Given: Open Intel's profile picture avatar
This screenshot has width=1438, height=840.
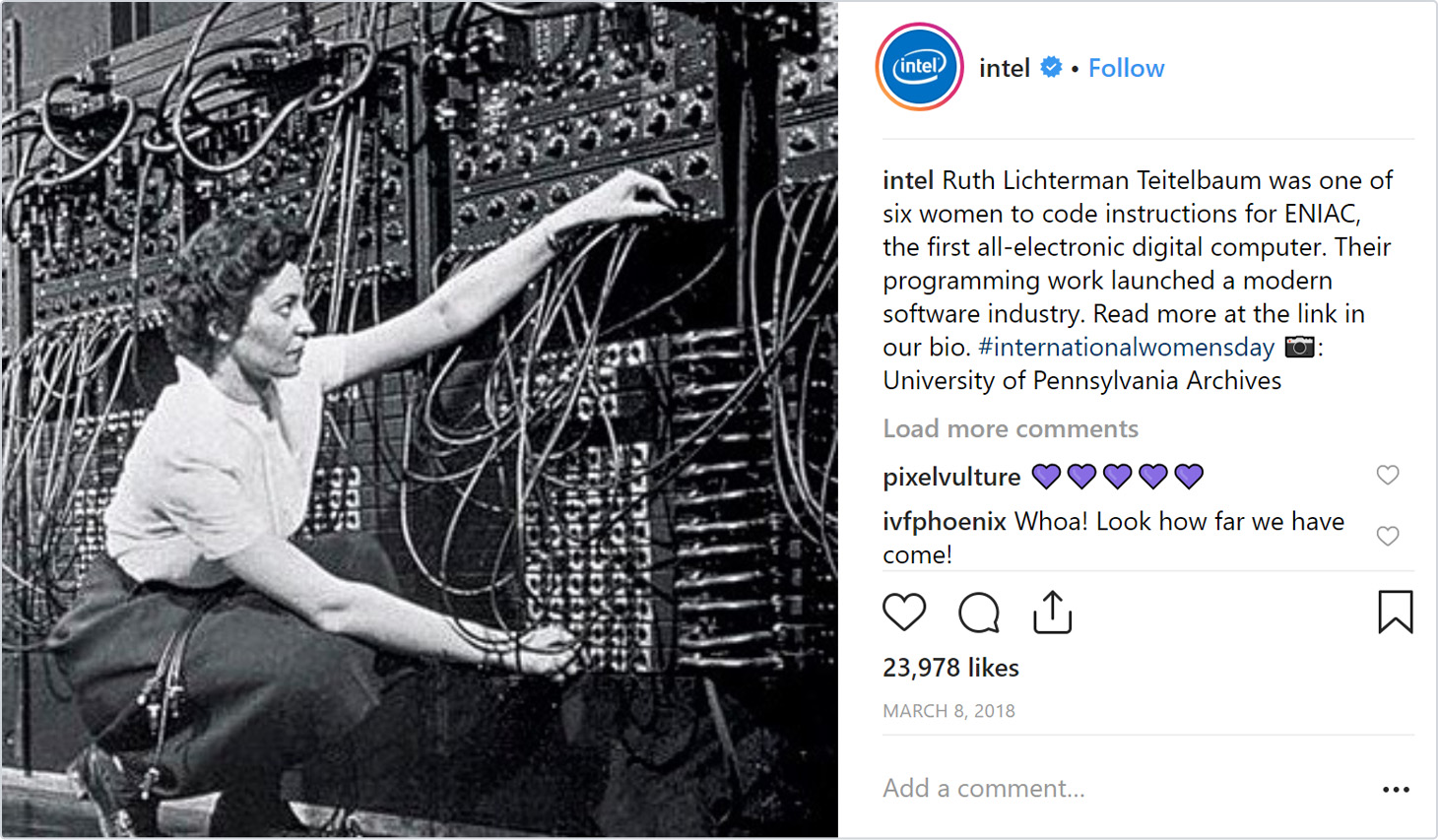Looking at the screenshot, I should pyautogui.click(x=919, y=67).
